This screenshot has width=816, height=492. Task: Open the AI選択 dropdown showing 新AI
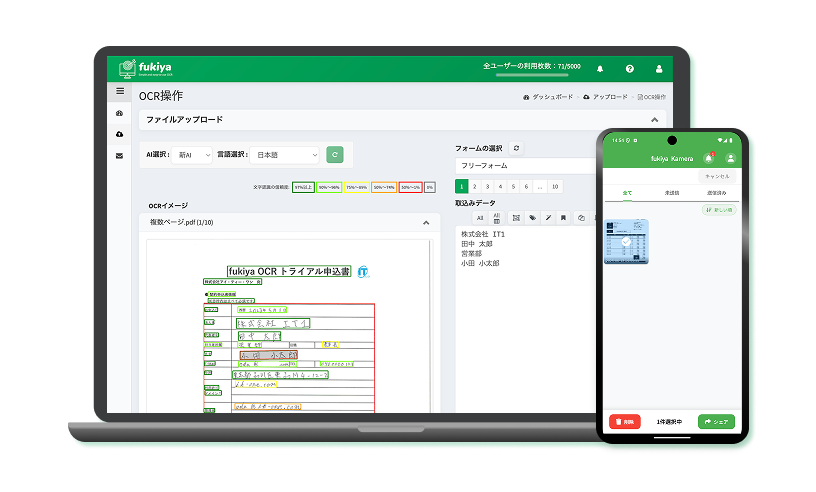pos(192,155)
